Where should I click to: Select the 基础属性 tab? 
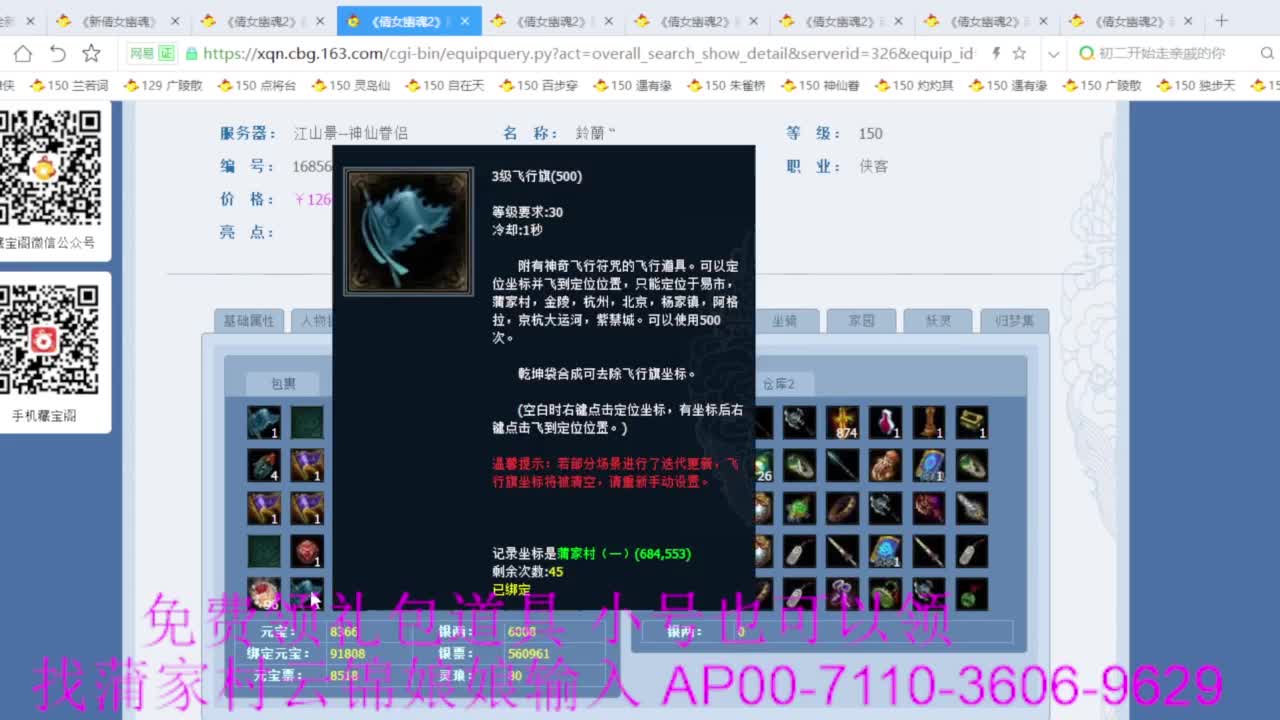(x=248, y=320)
